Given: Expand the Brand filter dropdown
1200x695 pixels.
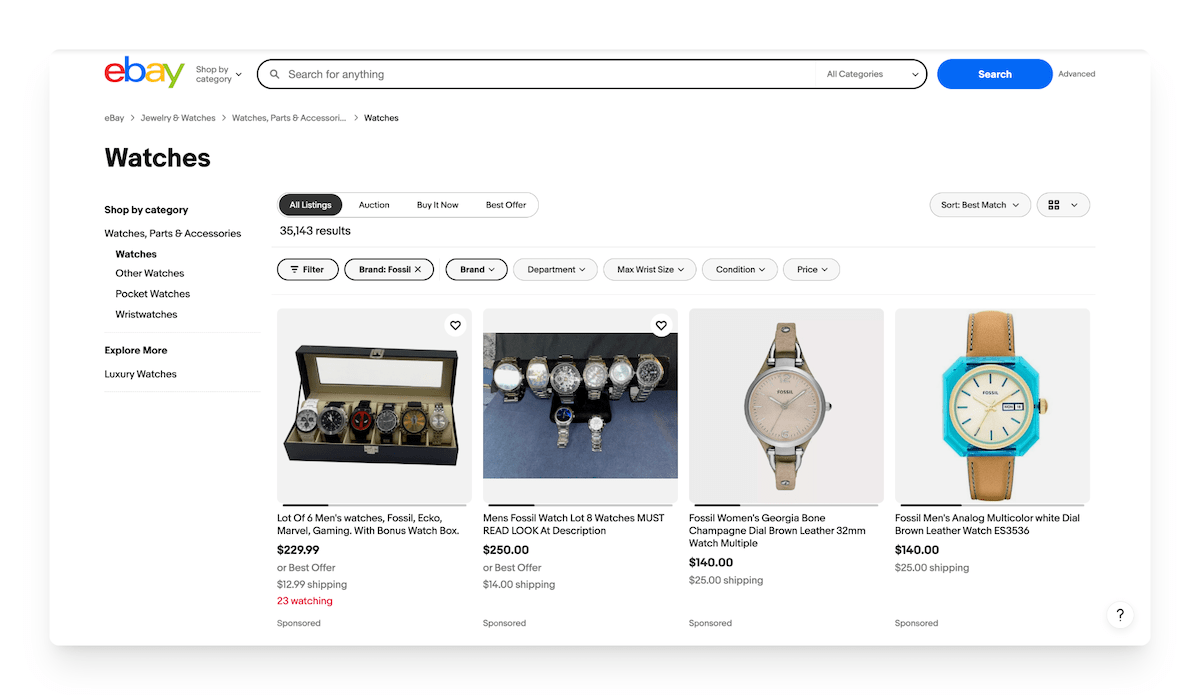Looking at the screenshot, I should tap(477, 269).
